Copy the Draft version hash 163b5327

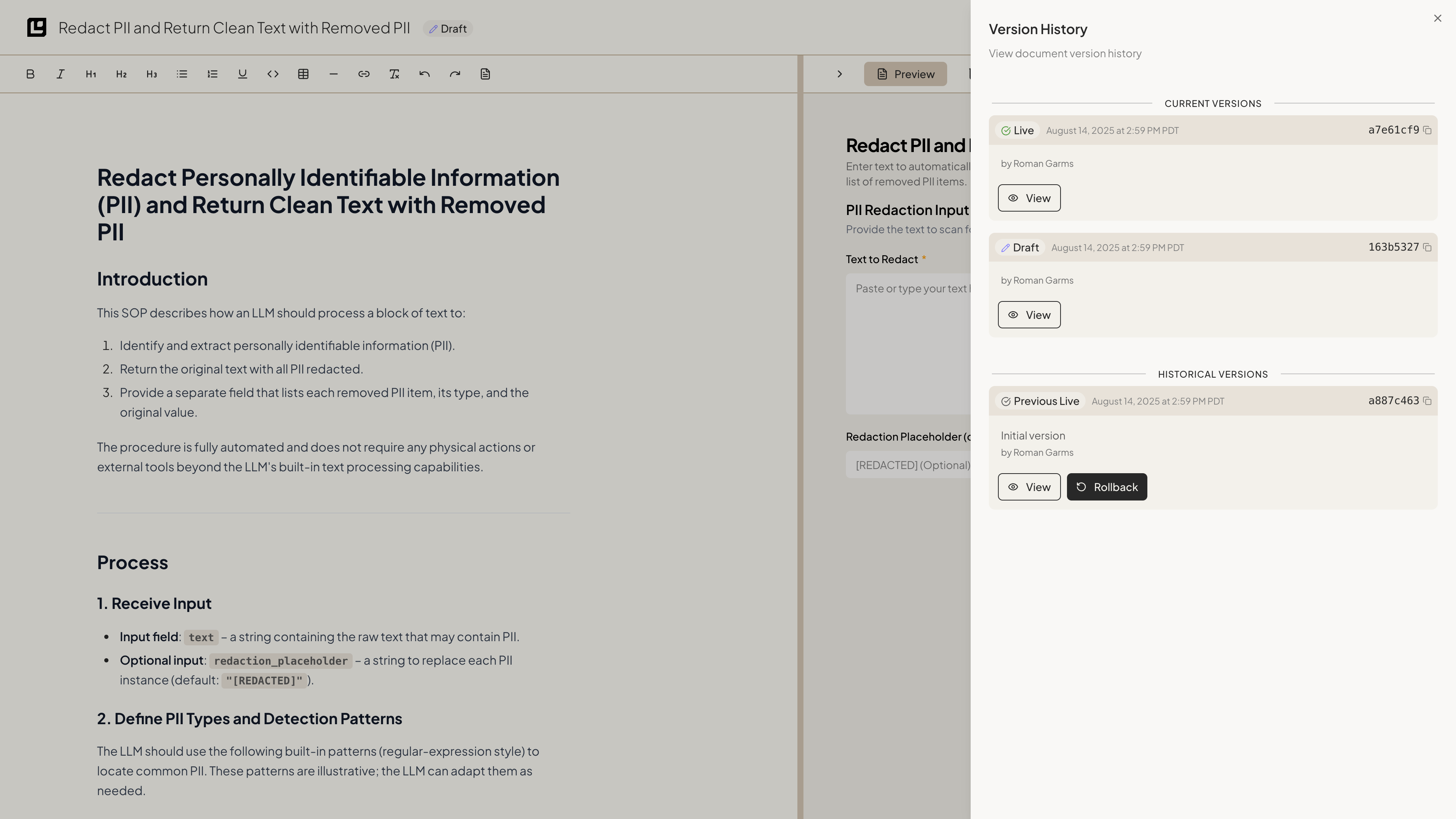(1427, 248)
